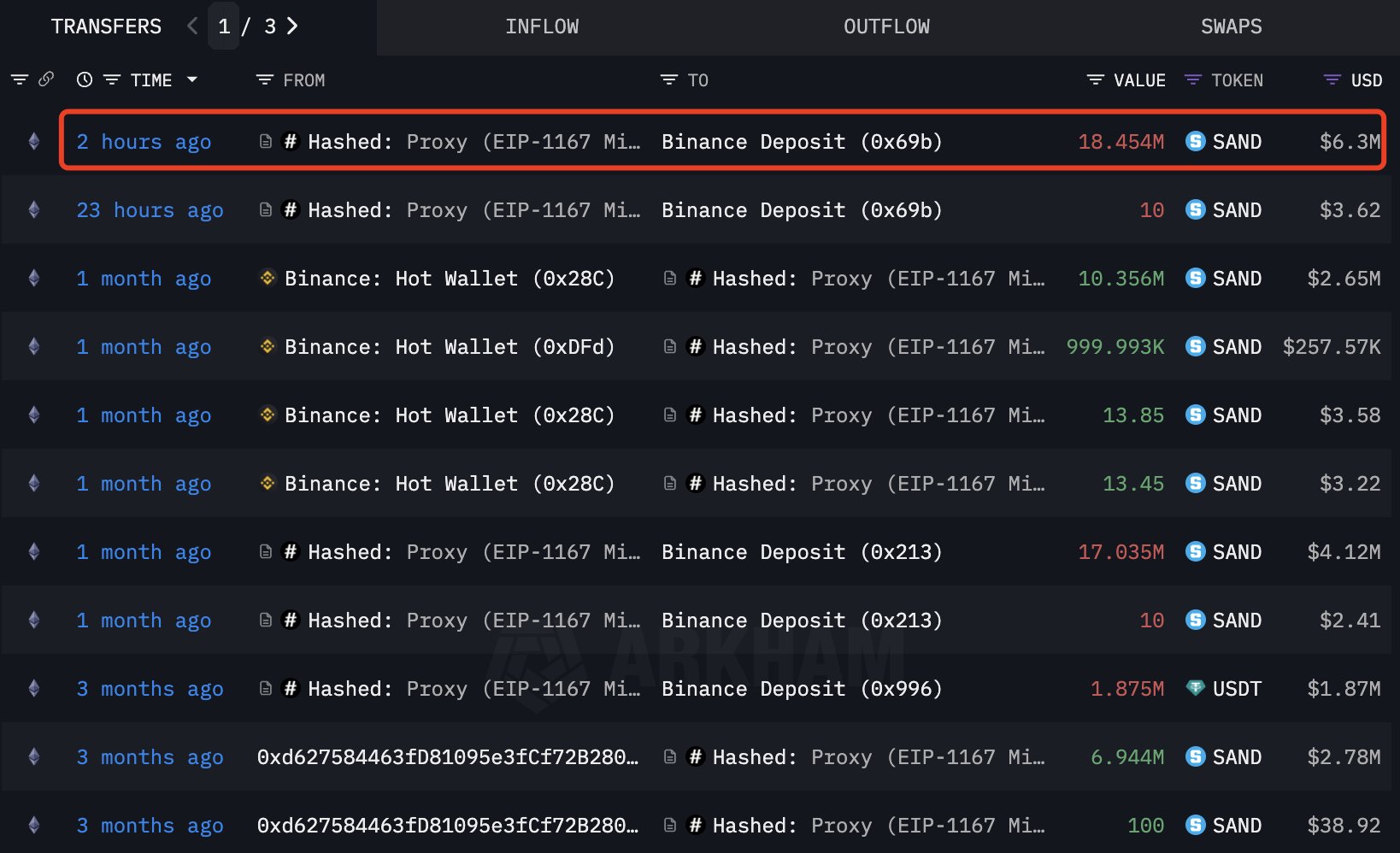
Task: Select the 17.035M value cell
Action: click(x=1121, y=552)
